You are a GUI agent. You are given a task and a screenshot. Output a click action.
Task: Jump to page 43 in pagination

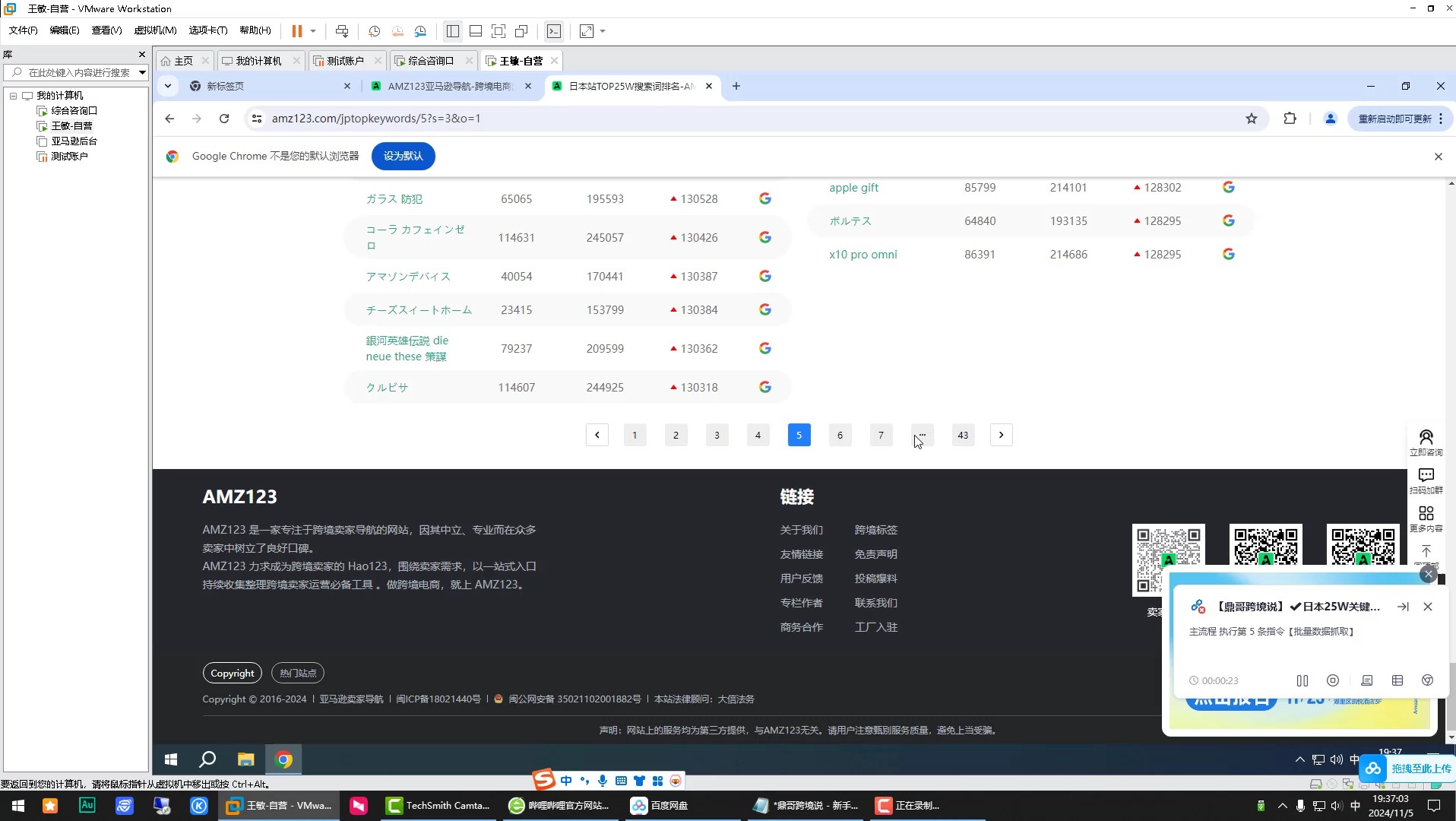(x=963, y=435)
